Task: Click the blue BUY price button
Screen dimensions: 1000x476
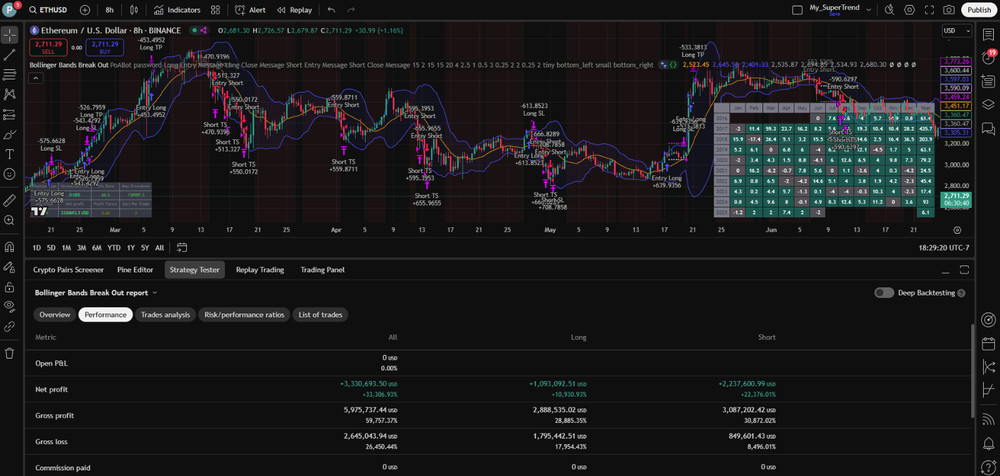Action: tap(103, 48)
